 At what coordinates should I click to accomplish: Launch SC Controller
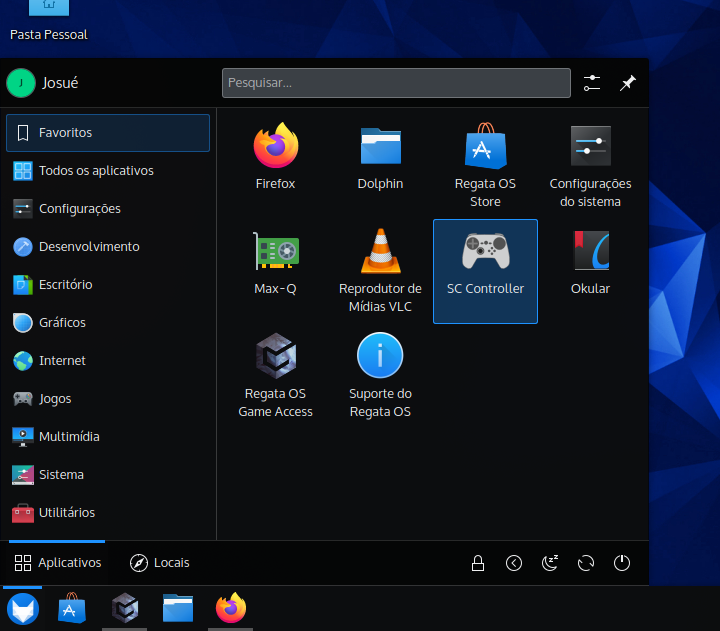point(485,271)
